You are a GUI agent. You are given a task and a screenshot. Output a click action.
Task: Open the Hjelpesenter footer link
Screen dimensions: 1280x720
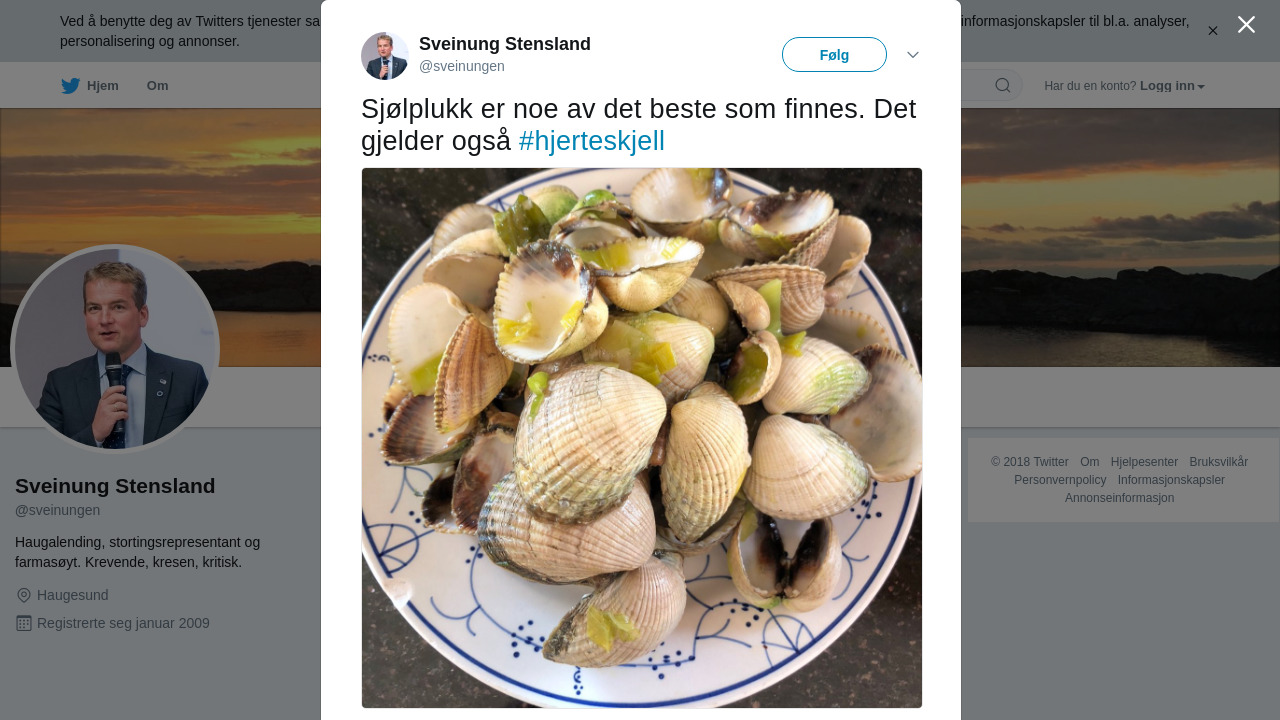tap(1144, 462)
